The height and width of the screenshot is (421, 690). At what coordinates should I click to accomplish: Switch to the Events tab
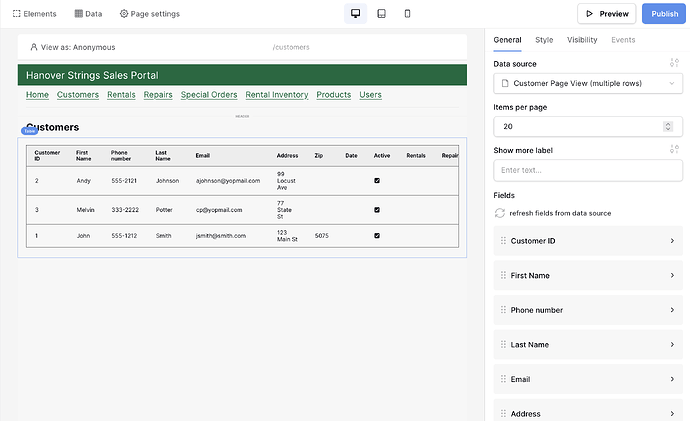623,40
